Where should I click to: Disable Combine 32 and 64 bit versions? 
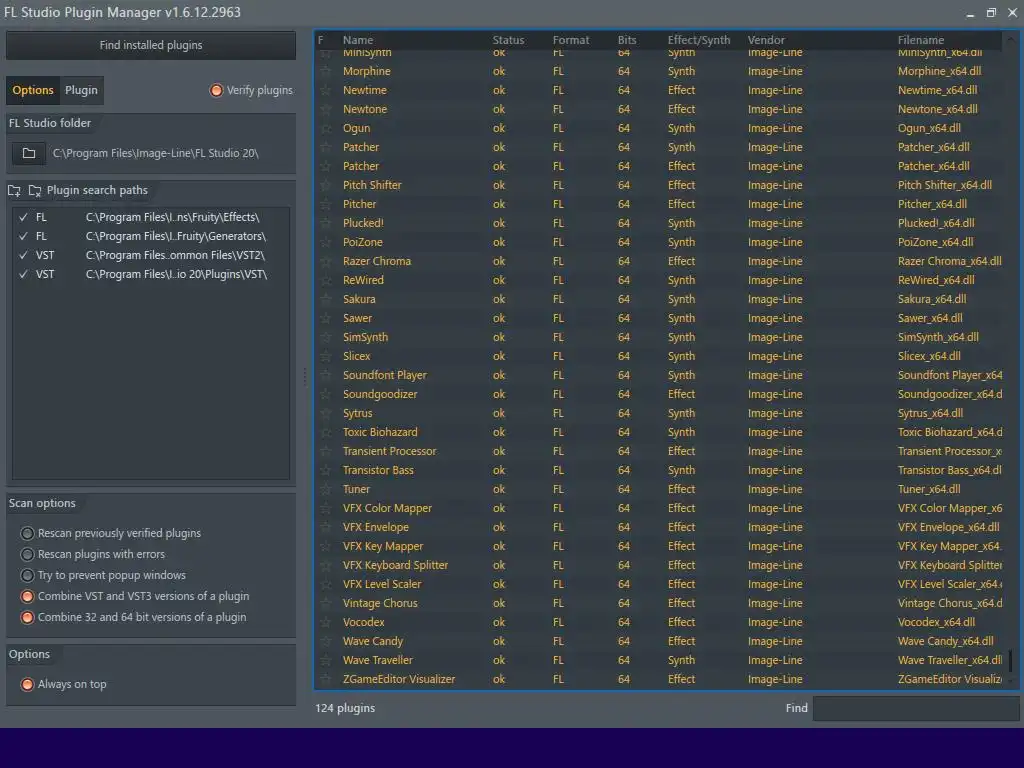pos(27,617)
